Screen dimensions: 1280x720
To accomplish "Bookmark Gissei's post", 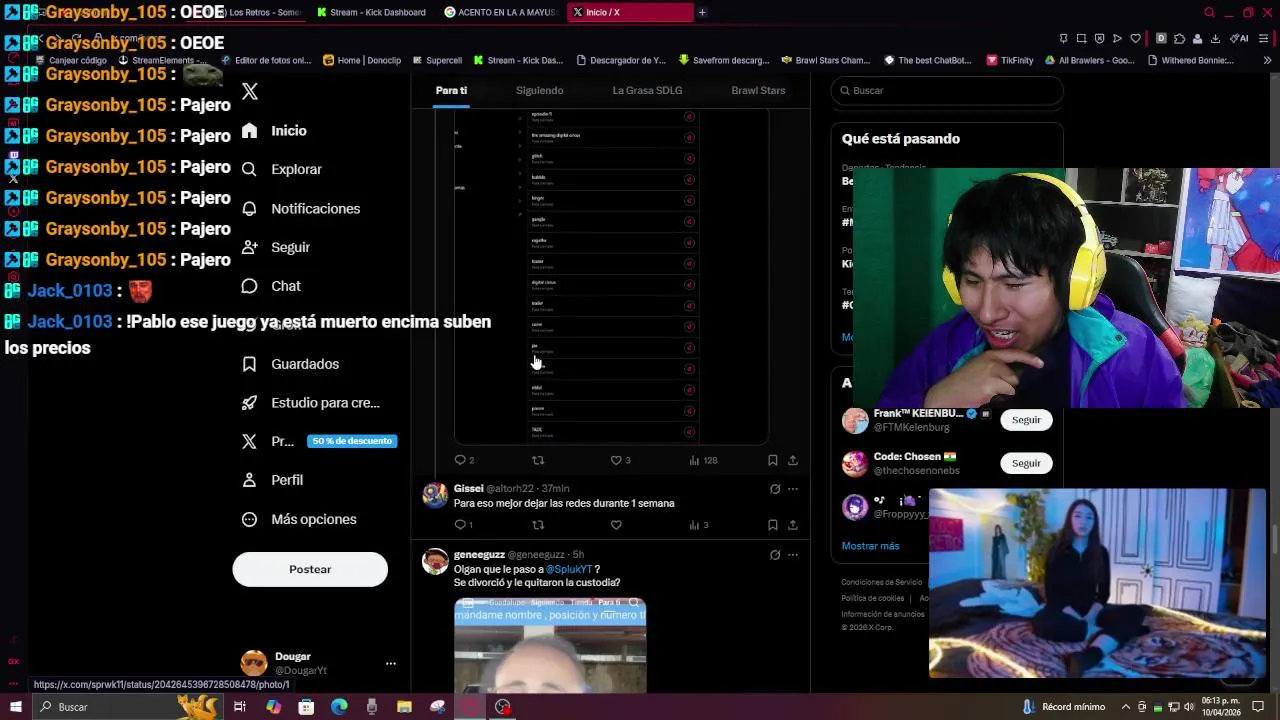I will click(x=773, y=525).
